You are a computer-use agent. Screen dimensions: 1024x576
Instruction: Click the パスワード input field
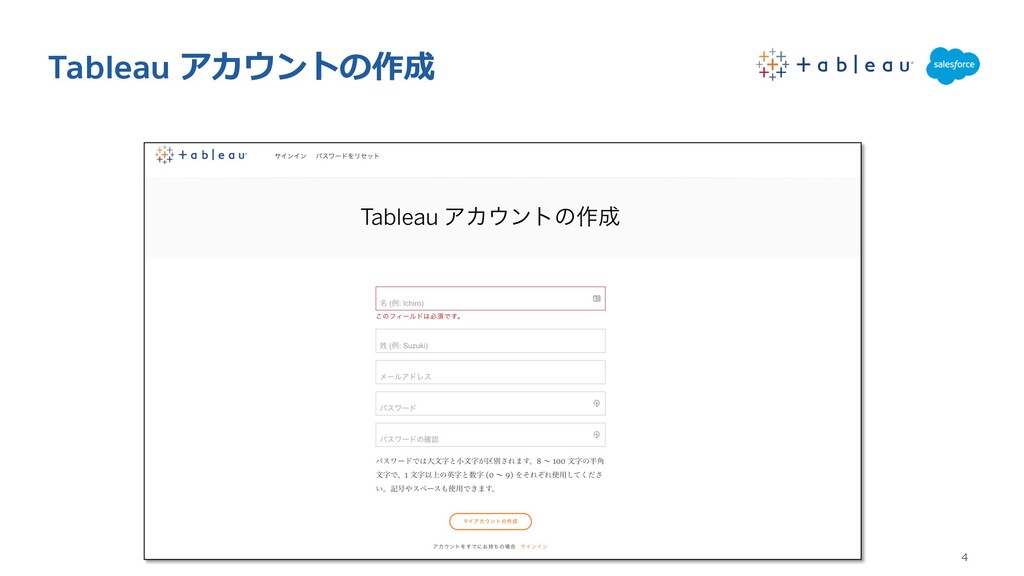[x=490, y=404]
